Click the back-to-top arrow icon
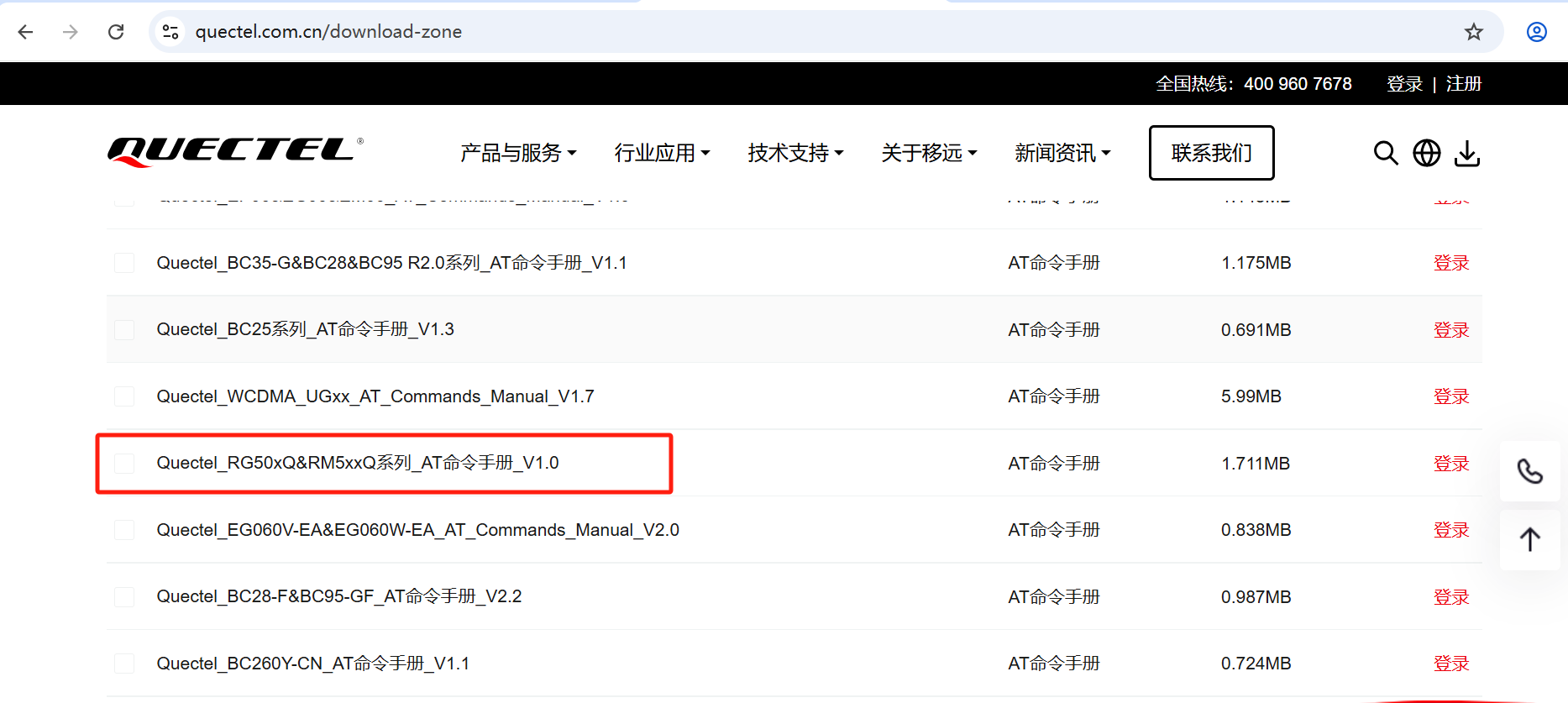 tap(1529, 539)
